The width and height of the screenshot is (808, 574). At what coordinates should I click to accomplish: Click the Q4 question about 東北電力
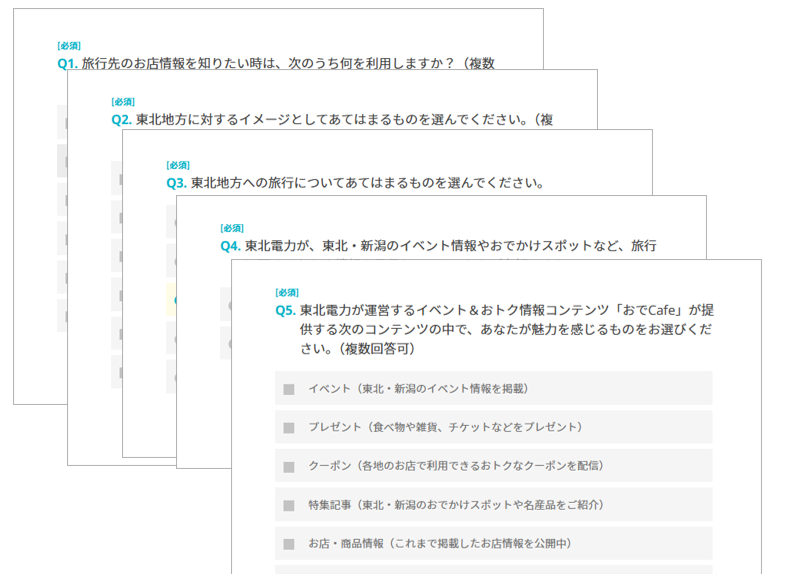tap(450, 245)
